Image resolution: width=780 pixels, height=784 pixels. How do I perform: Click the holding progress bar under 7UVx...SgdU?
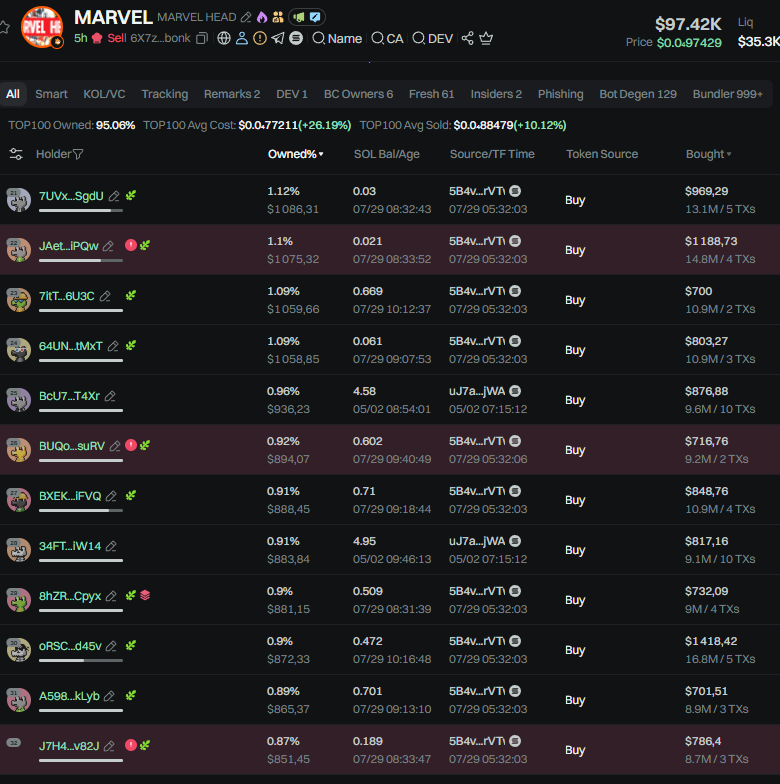click(x=81, y=210)
